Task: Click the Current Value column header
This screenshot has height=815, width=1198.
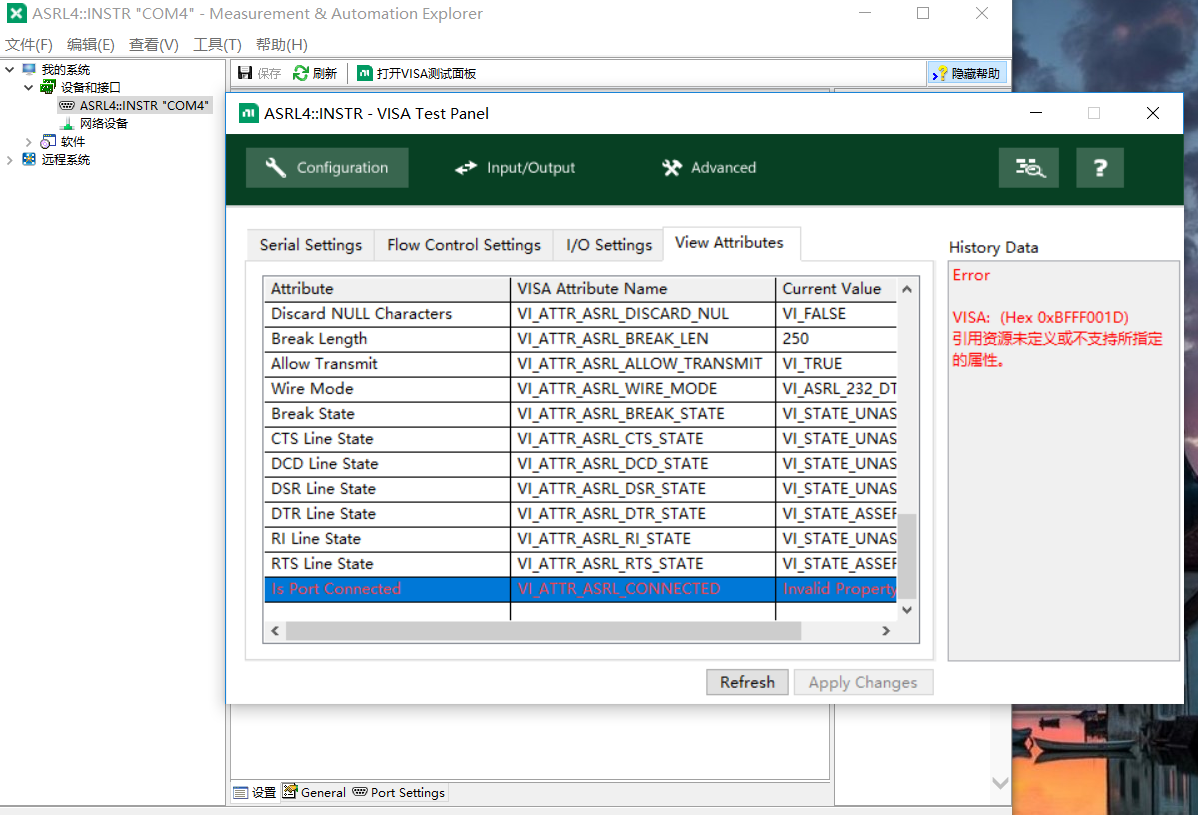Action: point(837,289)
